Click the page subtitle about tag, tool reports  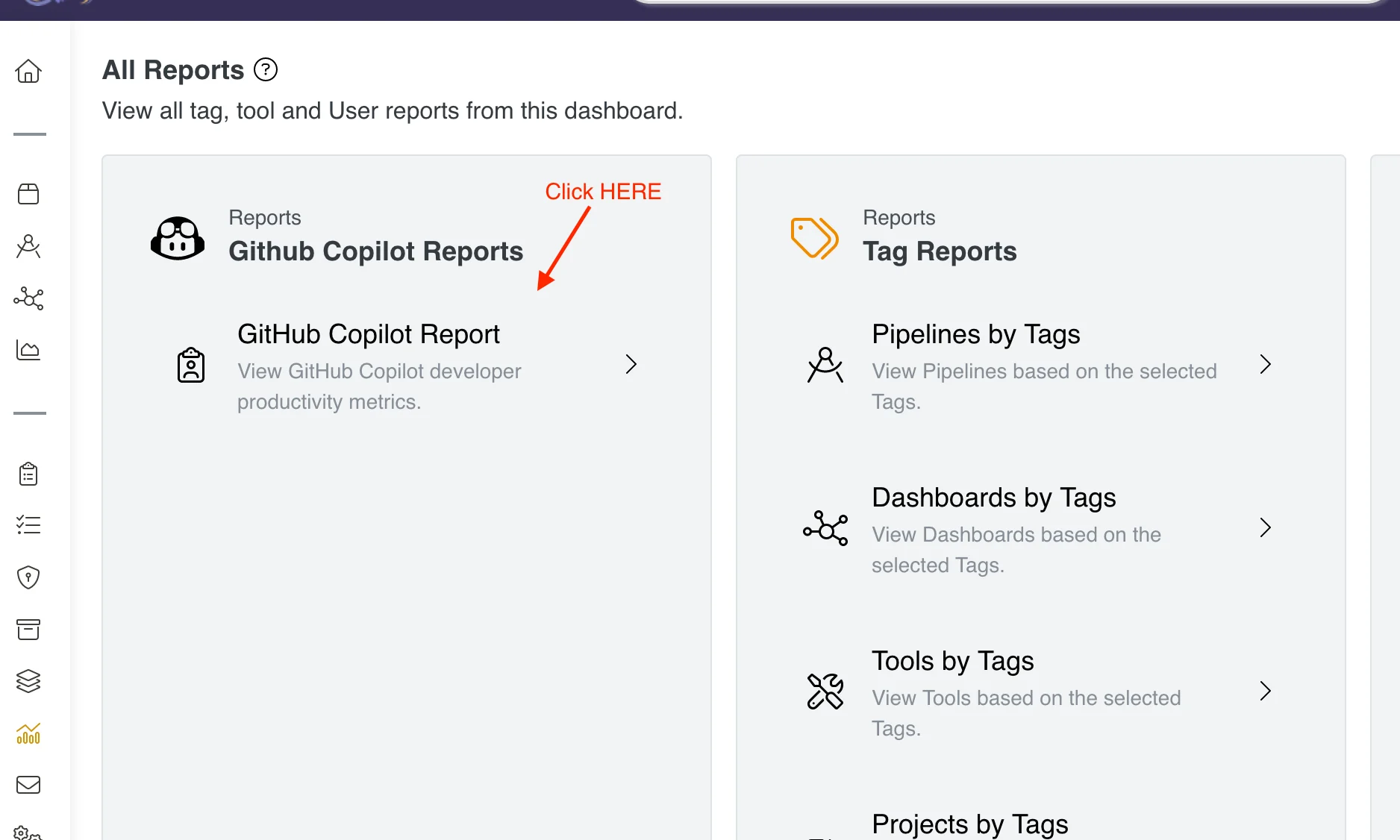coord(393,110)
